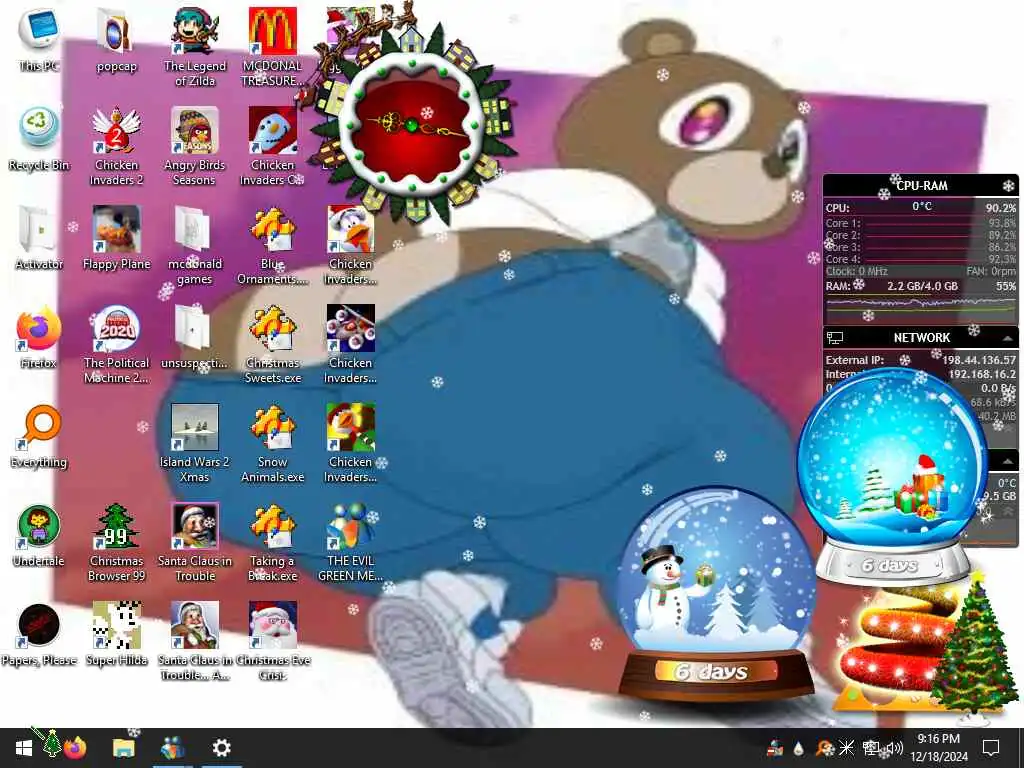Run Blue Ornaments puzzle shortcut

[272, 246]
